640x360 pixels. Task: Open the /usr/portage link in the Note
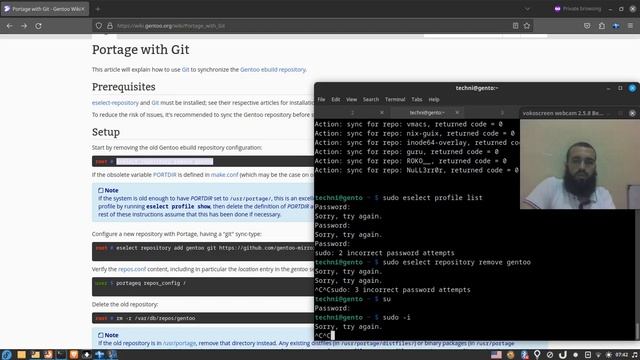tap(179, 343)
